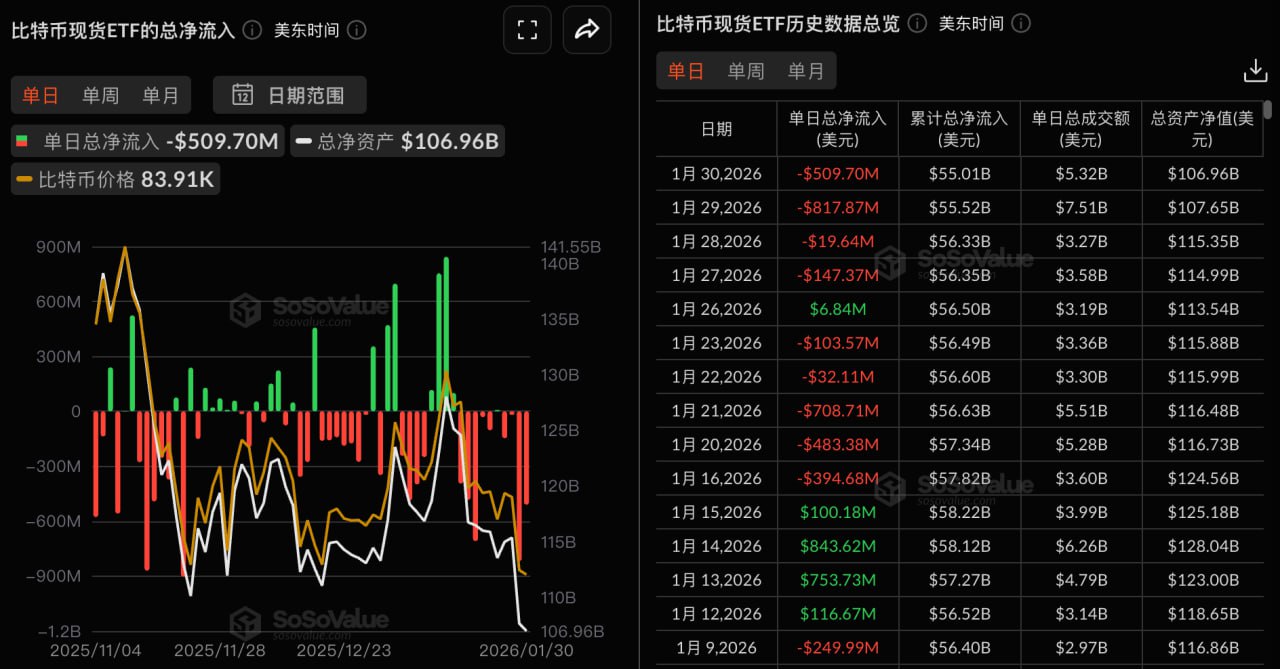Select 单周 tab on the chart
The image size is (1280, 669).
[100, 95]
